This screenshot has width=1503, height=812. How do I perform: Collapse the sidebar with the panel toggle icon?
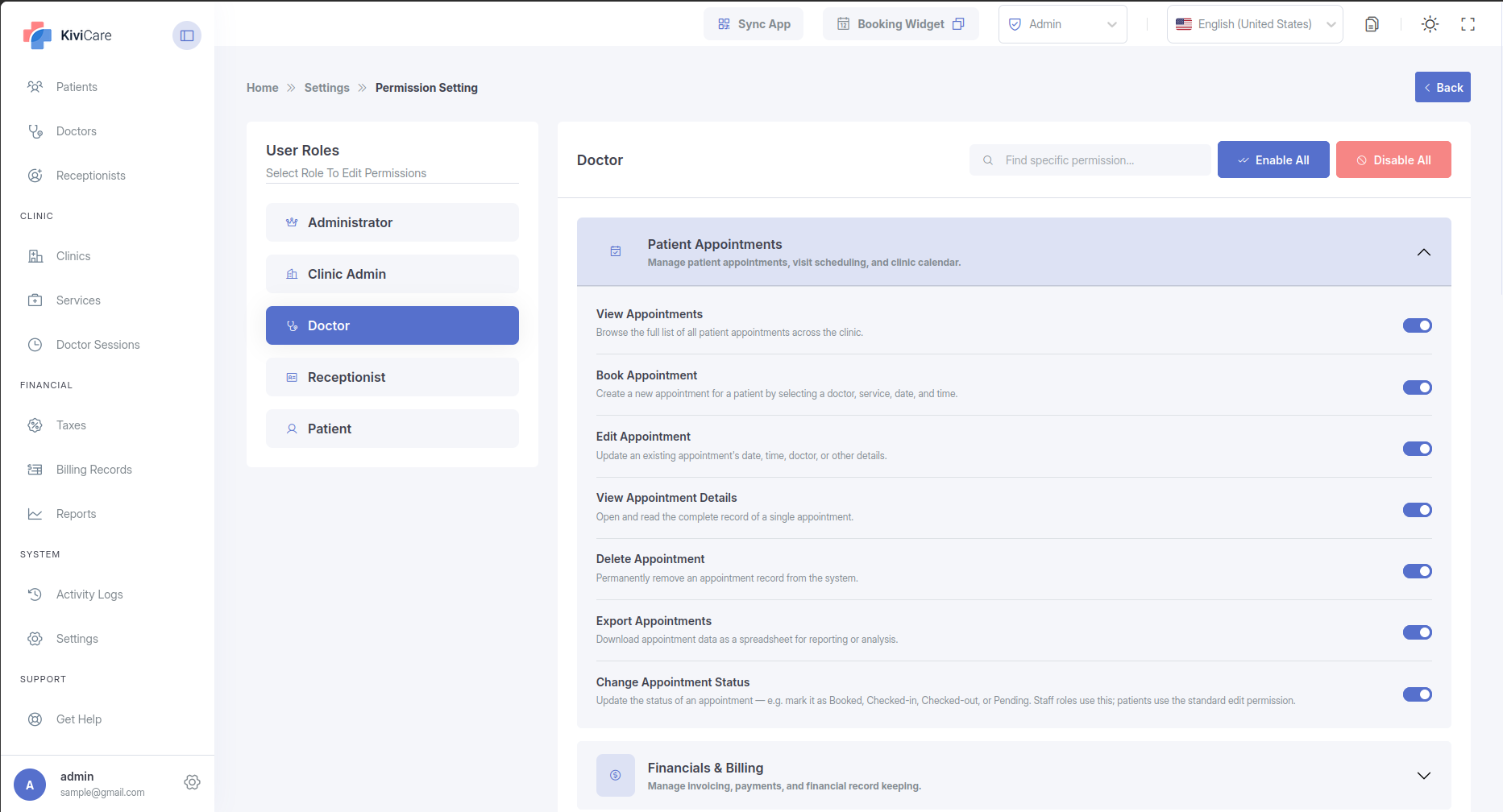click(187, 35)
